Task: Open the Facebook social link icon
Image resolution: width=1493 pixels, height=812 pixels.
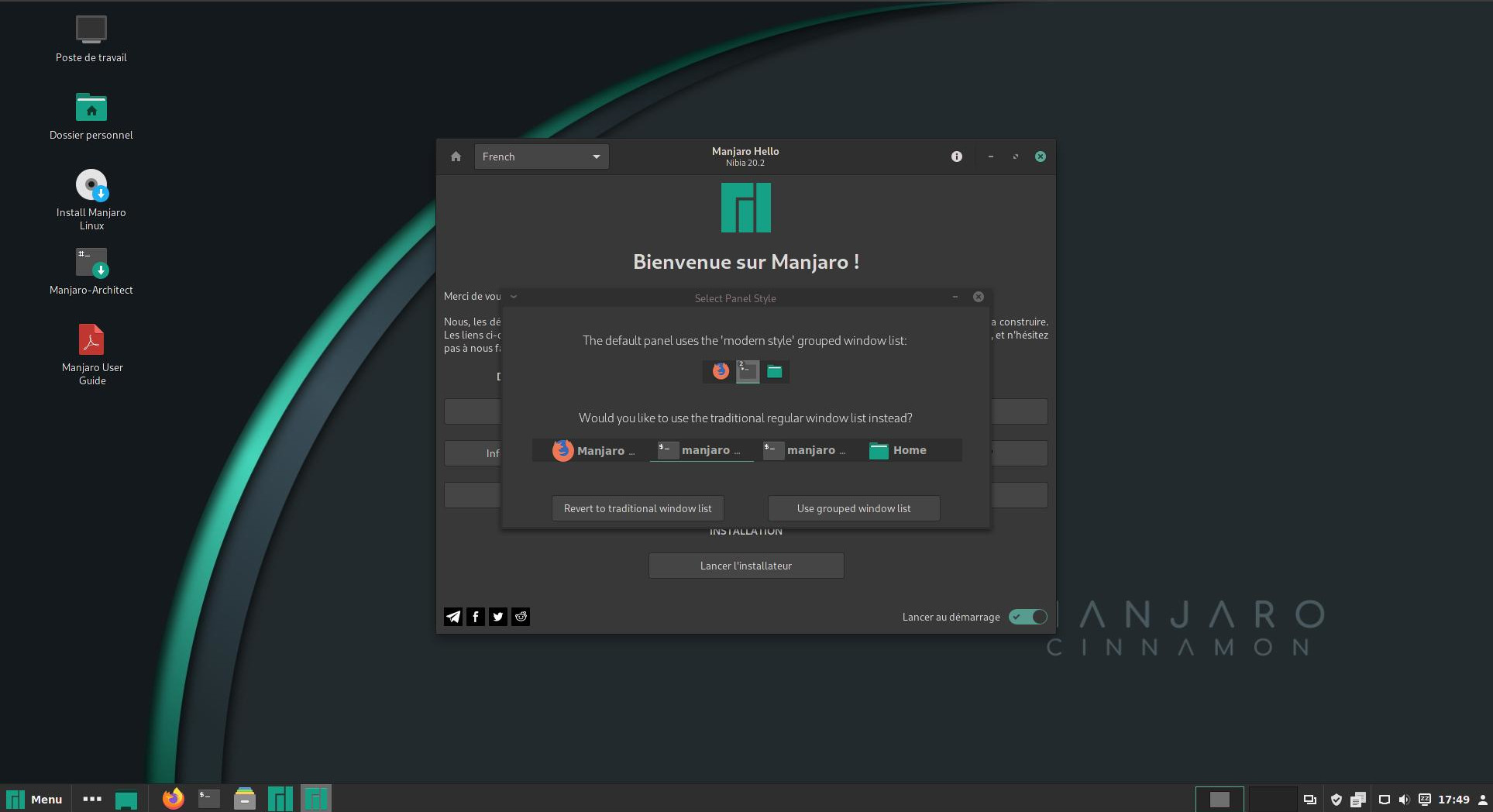Action: (x=476, y=617)
